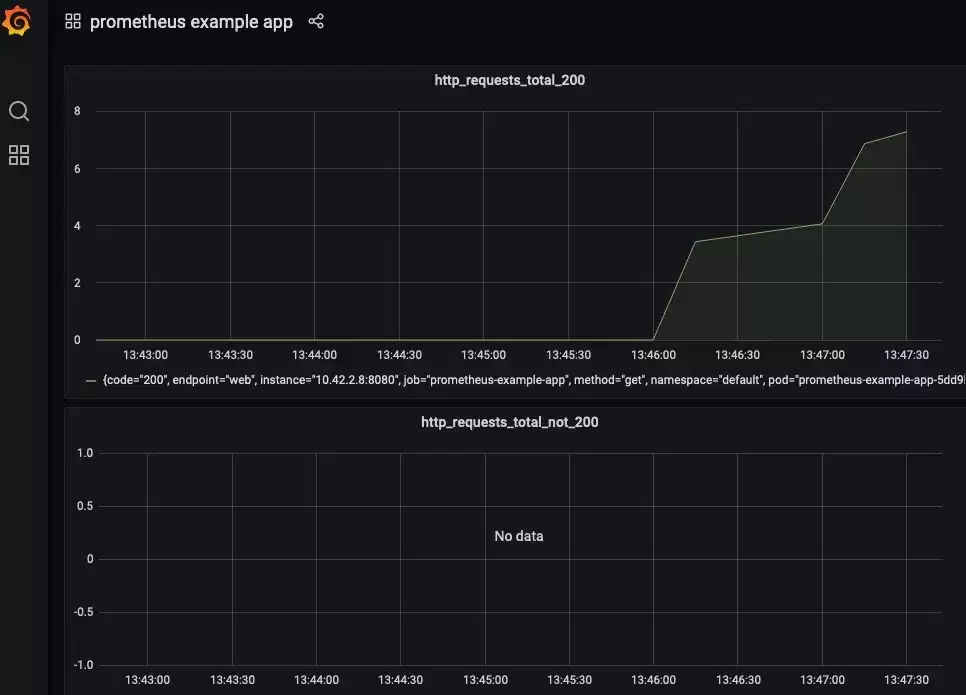
Task: Click the 13:43:00 label on the top chart
Action: [145, 355]
